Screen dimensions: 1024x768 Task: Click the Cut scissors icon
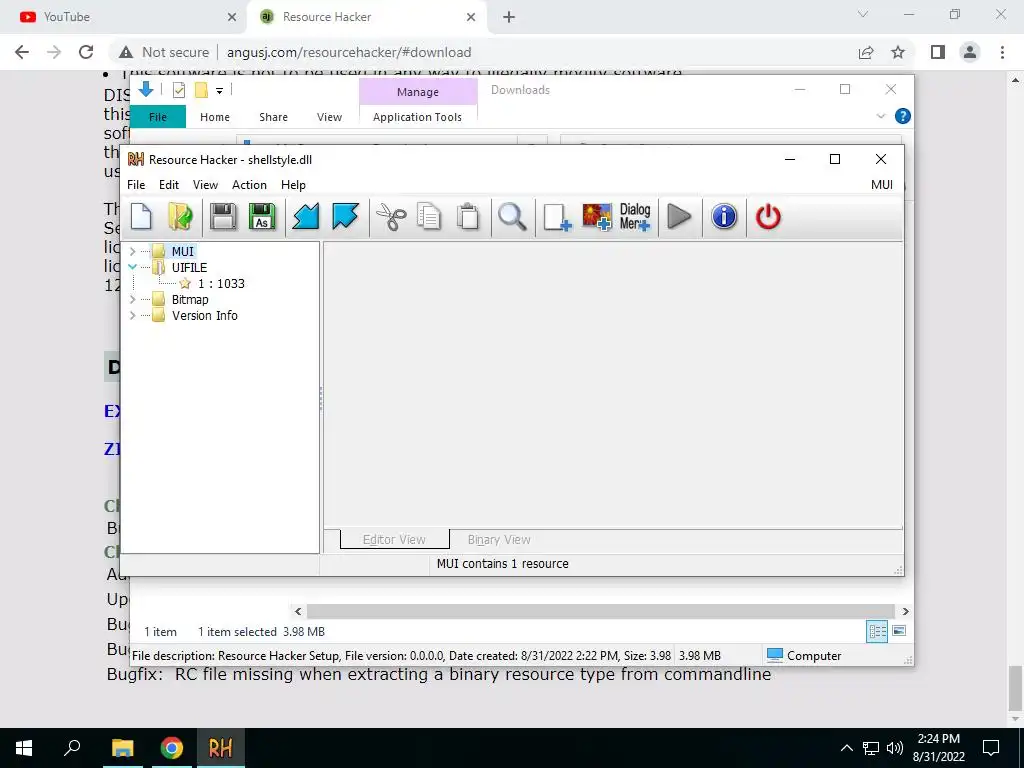[x=391, y=217]
